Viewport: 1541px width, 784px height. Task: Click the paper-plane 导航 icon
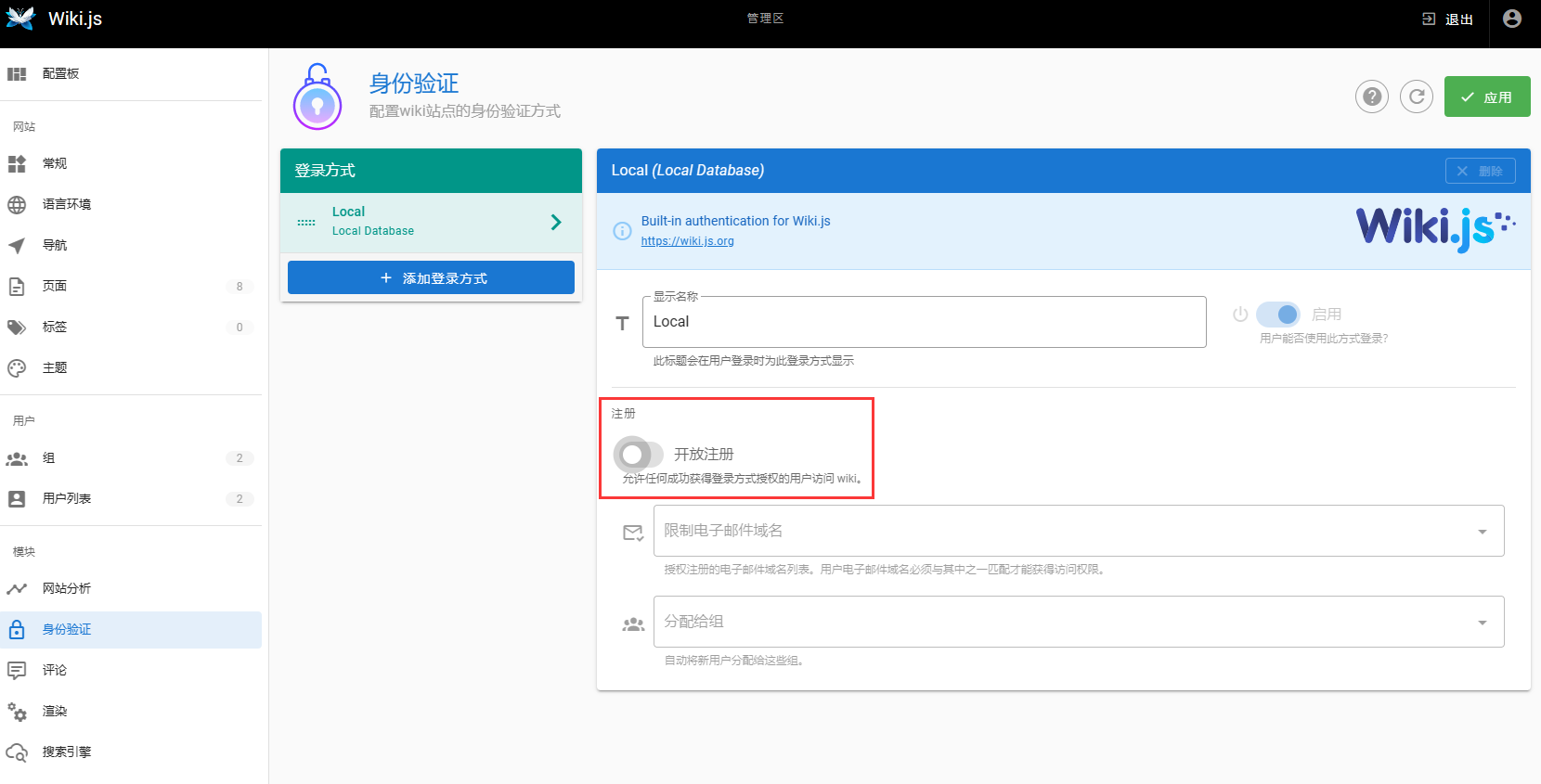tap(17, 245)
